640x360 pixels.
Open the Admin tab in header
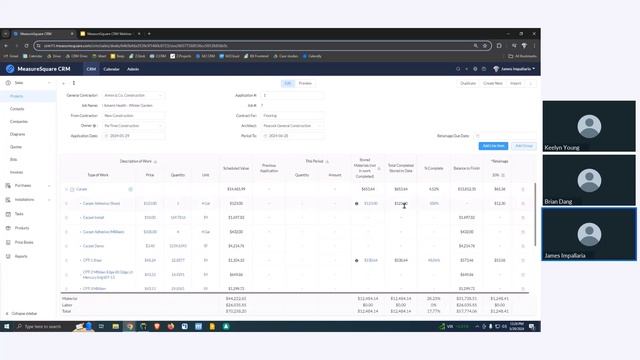(133, 69)
